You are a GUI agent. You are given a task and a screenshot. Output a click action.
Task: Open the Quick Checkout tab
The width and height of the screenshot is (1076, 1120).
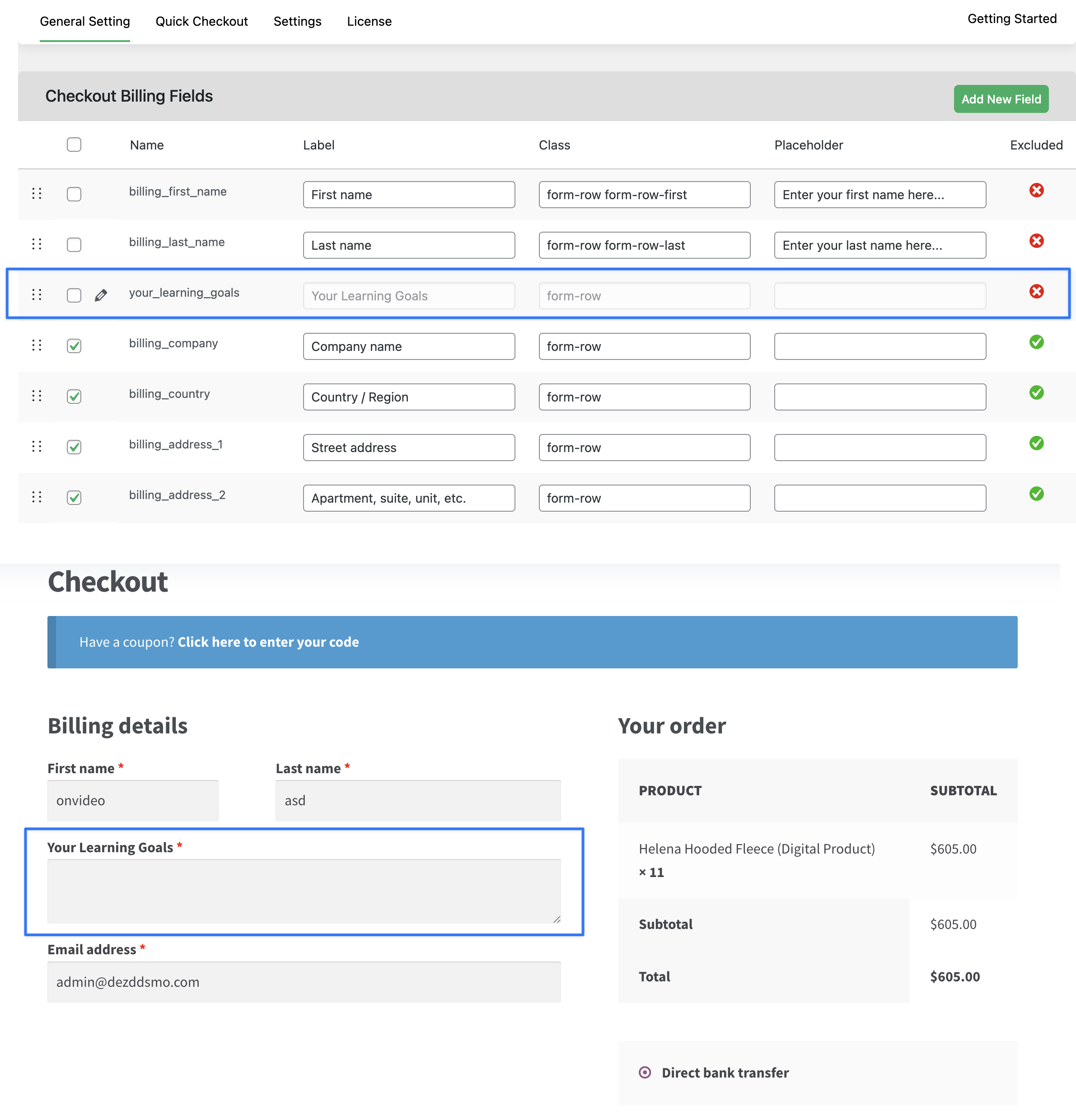pyautogui.click(x=202, y=21)
